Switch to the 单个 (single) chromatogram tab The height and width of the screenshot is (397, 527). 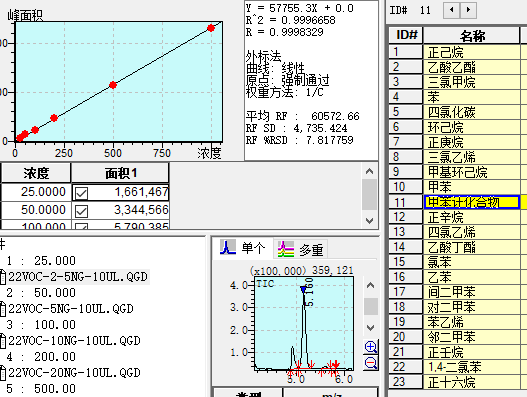tap(243, 248)
